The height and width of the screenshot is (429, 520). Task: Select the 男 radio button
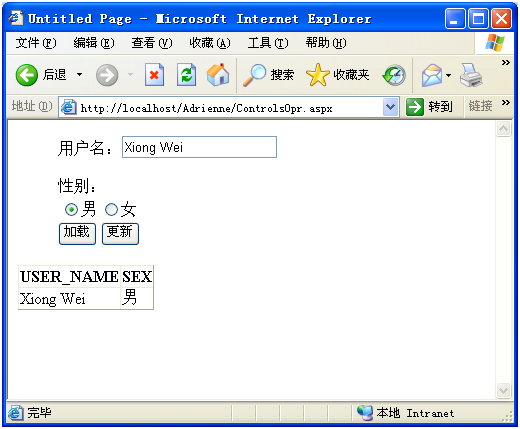(x=71, y=210)
